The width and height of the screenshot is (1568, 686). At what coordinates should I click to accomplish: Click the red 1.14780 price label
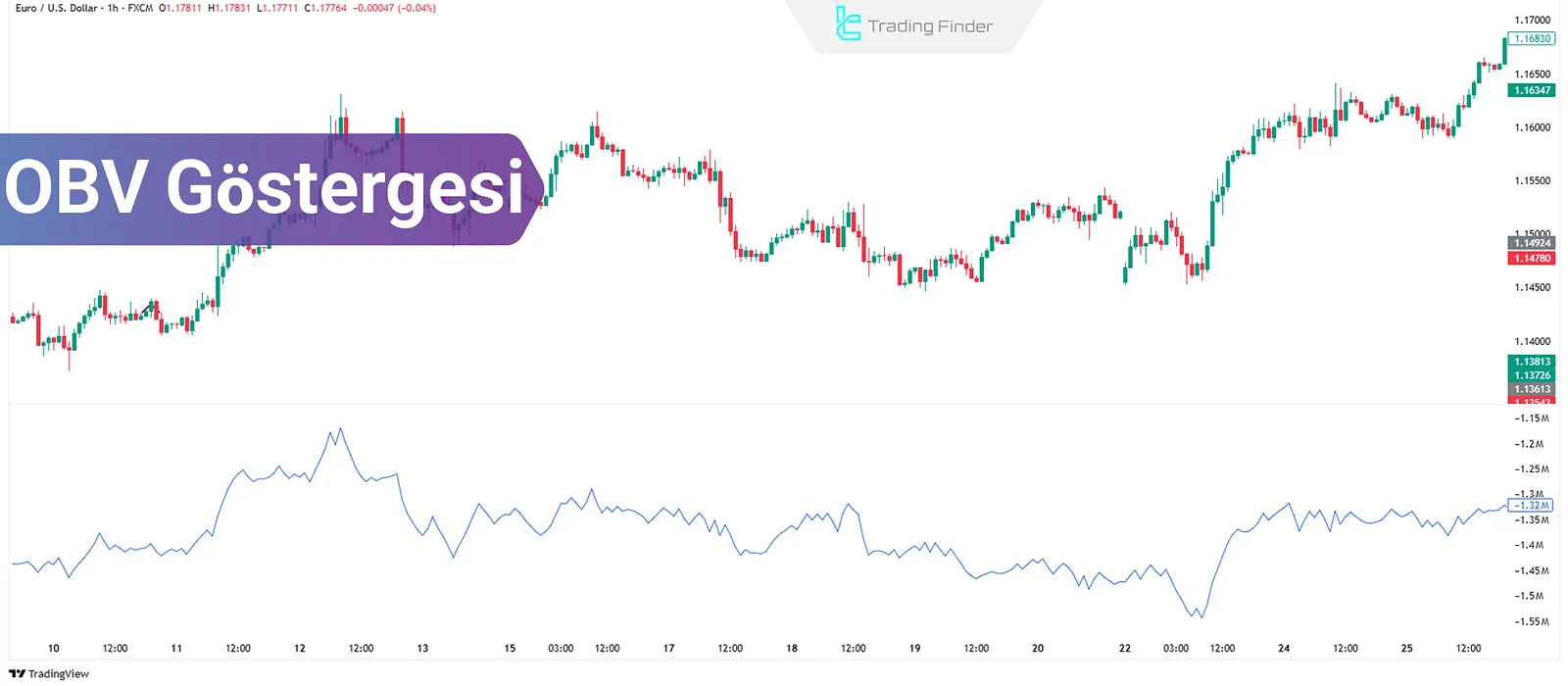tap(1532, 259)
